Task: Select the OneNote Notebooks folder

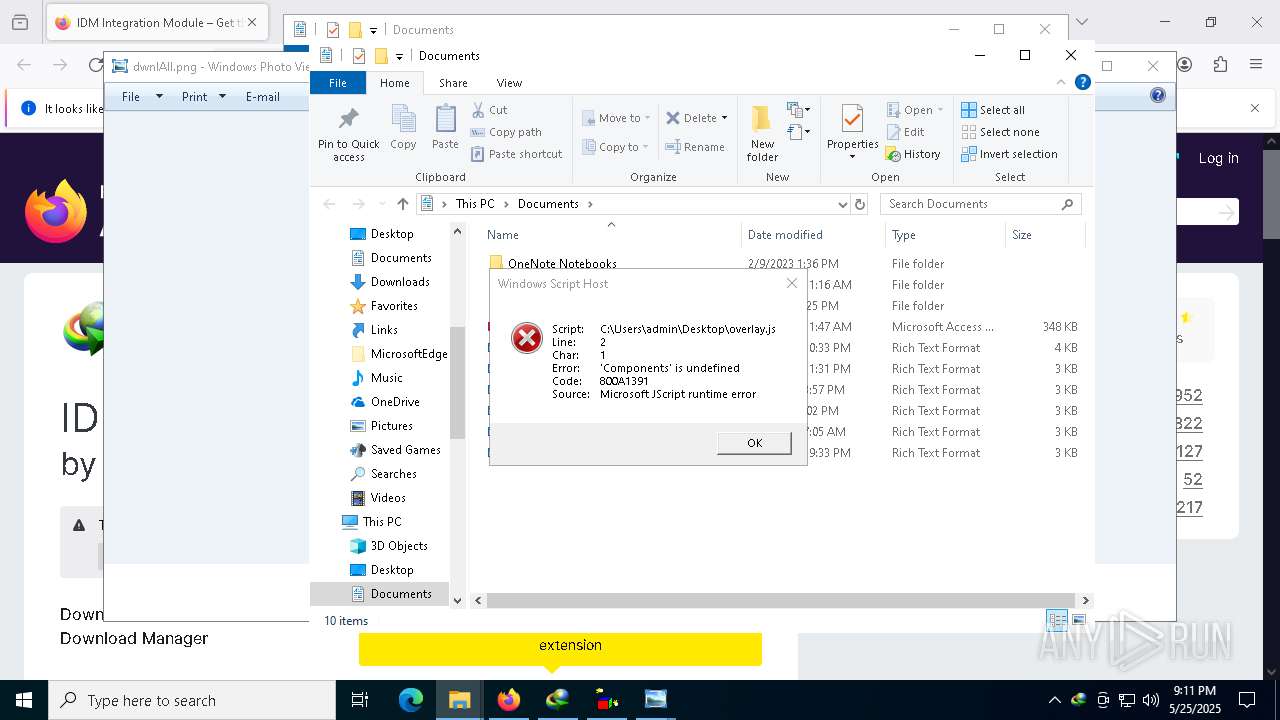Action: pyautogui.click(x=562, y=264)
